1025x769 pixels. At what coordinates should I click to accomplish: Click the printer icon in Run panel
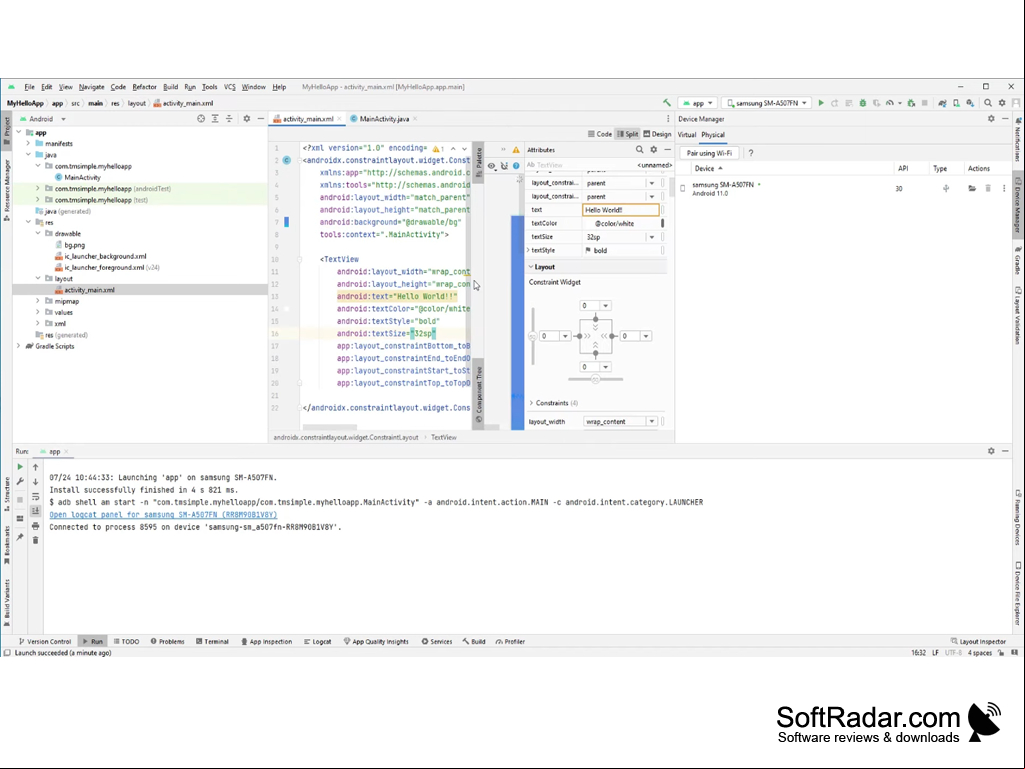pos(35,526)
